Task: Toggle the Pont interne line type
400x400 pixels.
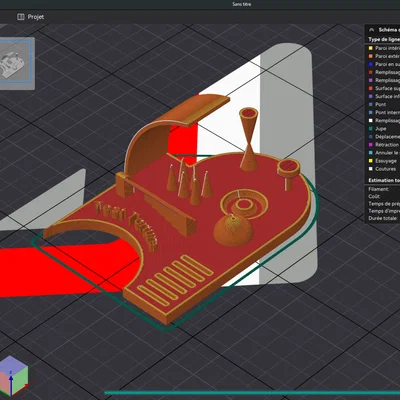Action: [x=383, y=112]
